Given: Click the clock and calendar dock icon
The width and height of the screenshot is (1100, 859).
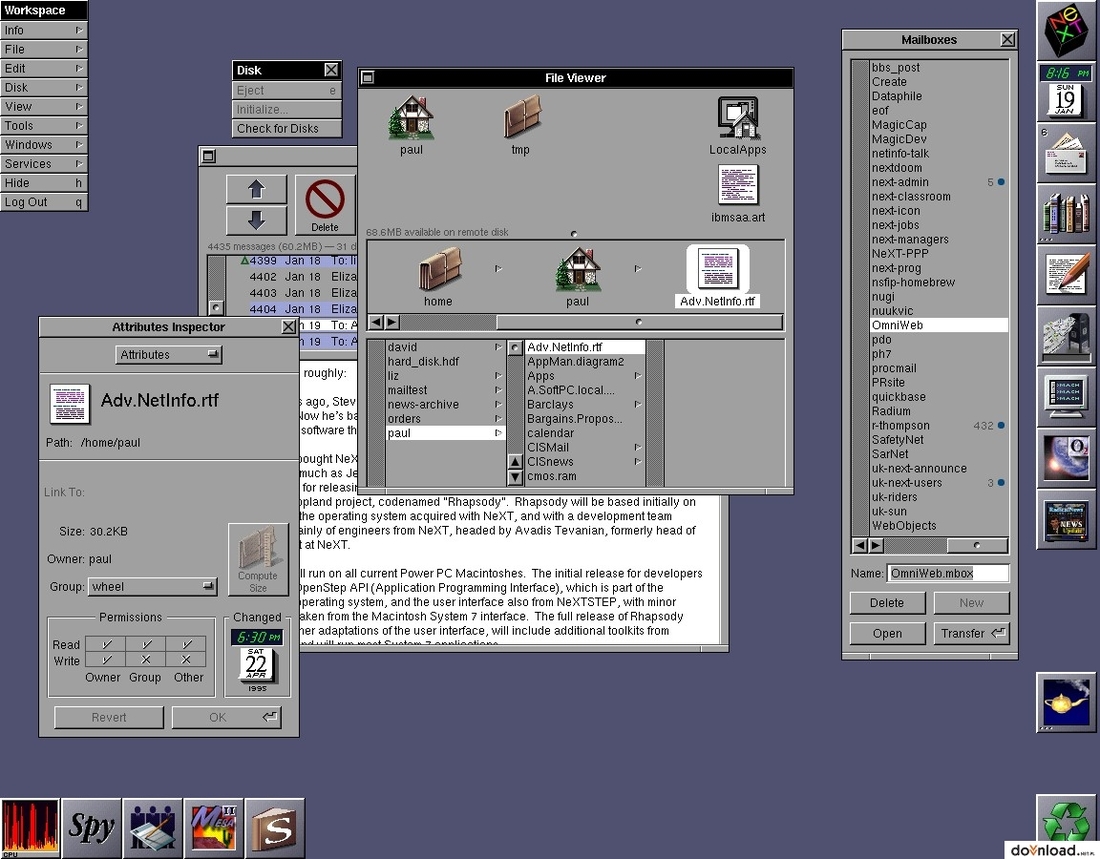Looking at the screenshot, I should tap(1066, 92).
